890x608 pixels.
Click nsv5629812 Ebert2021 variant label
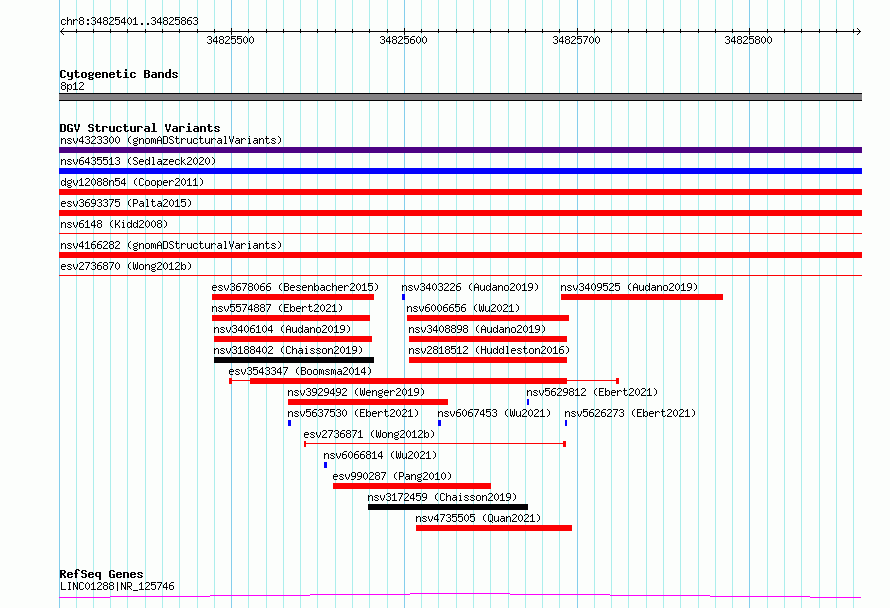pyautogui.click(x=592, y=392)
